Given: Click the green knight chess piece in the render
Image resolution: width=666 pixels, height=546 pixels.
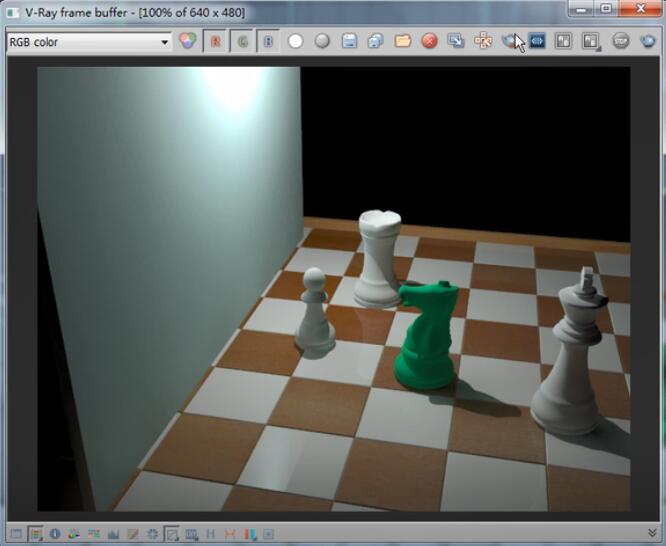Looking at the screenshot, I should [x=429, y=335].
